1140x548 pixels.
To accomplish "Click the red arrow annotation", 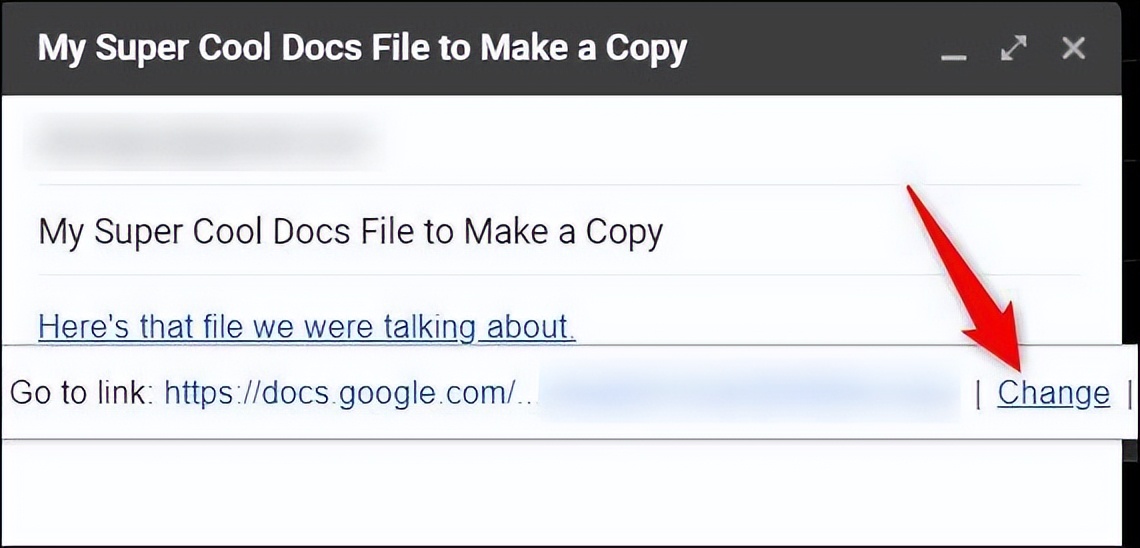I will point(967,280).
